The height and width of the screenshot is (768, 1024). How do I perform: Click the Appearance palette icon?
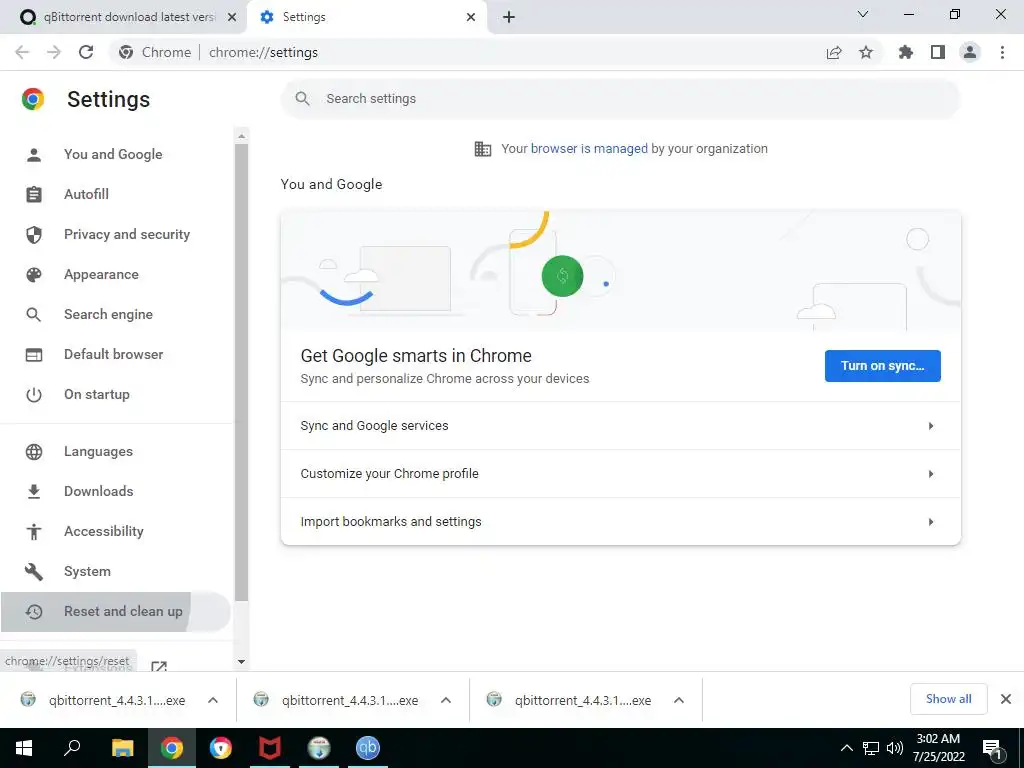coord(34,275)
